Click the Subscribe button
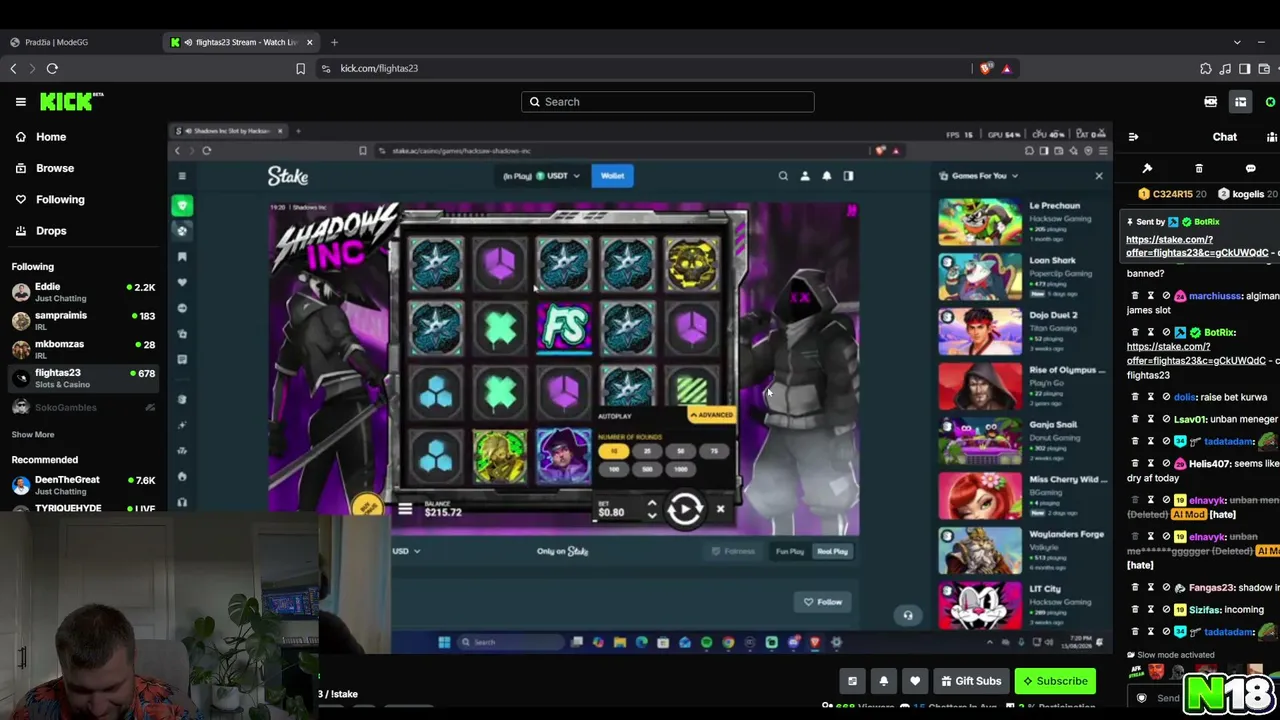The width and height of the screenshot is (1280, 720). (1054, 681)
